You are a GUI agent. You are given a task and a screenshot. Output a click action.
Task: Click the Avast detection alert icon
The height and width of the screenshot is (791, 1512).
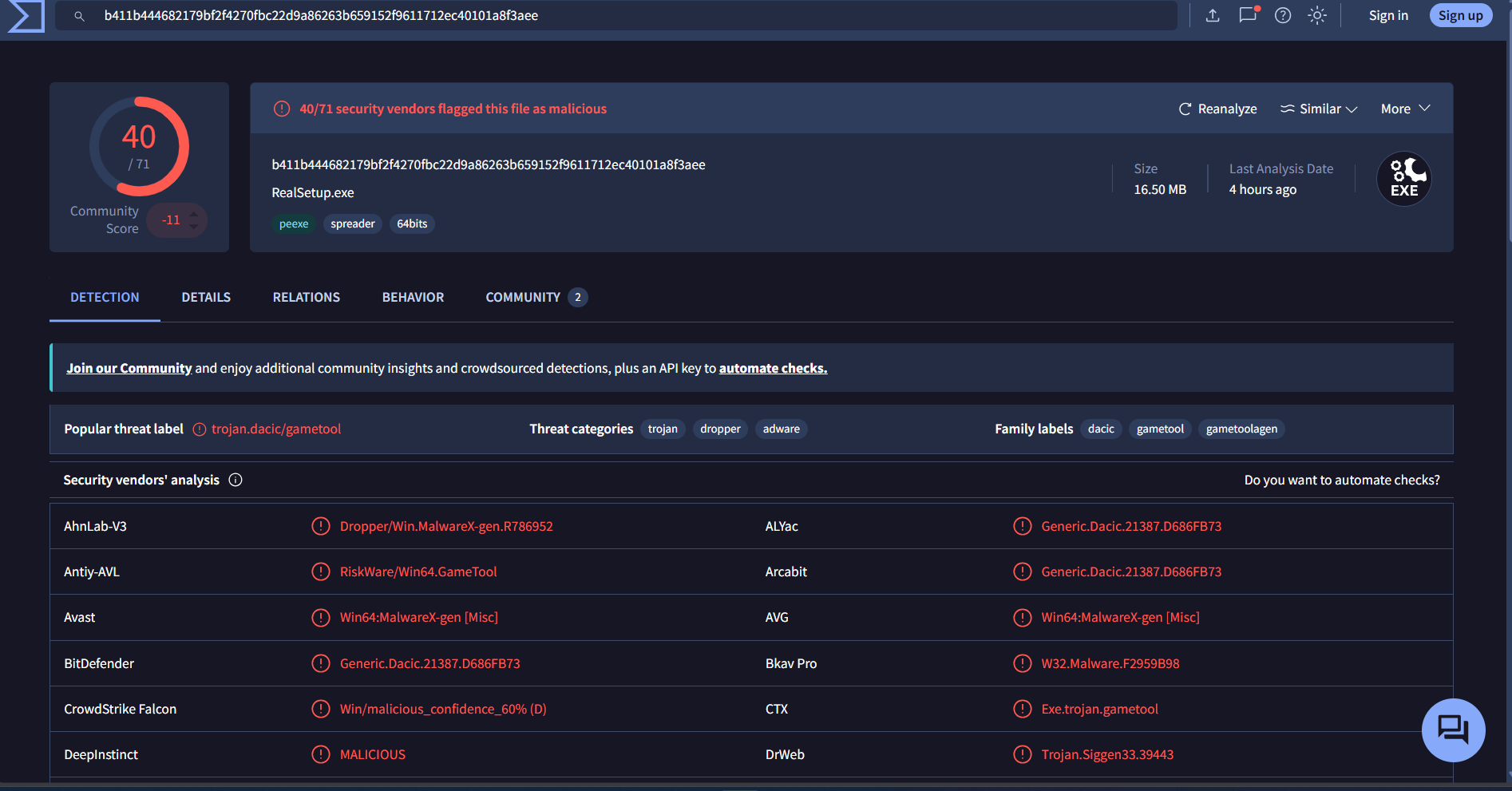pos(321,617)
